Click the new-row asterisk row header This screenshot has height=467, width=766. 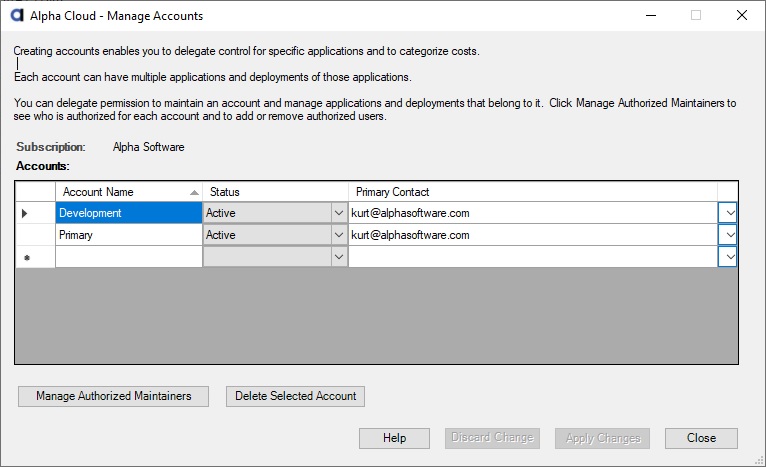(x=35, y=257)
